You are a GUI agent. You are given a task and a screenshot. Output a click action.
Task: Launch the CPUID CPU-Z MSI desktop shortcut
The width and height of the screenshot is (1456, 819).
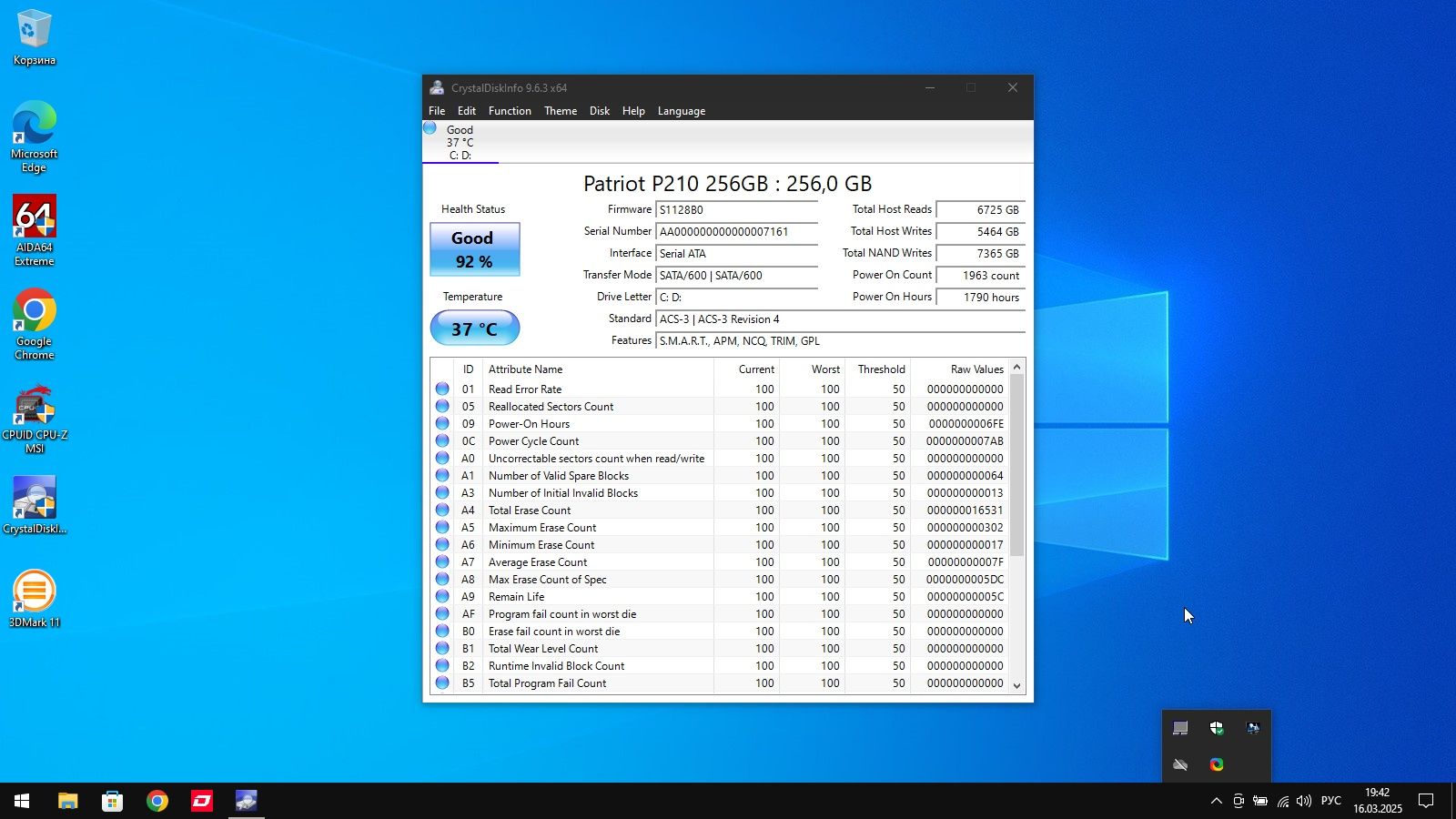pyautogui.click(x=34, y=418)
